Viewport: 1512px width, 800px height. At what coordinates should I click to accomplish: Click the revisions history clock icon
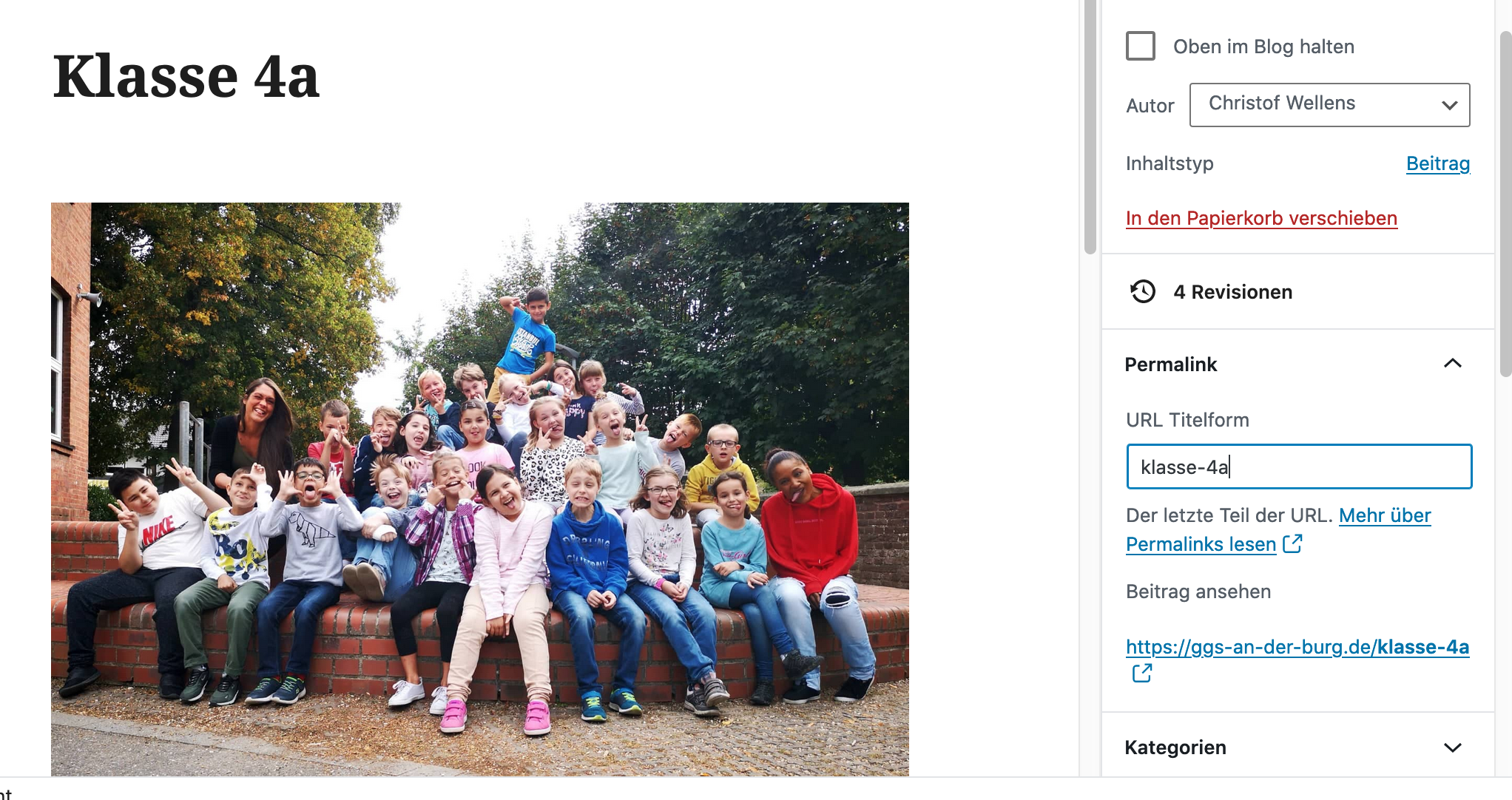pyautogui.click(x=1143, y=291)
